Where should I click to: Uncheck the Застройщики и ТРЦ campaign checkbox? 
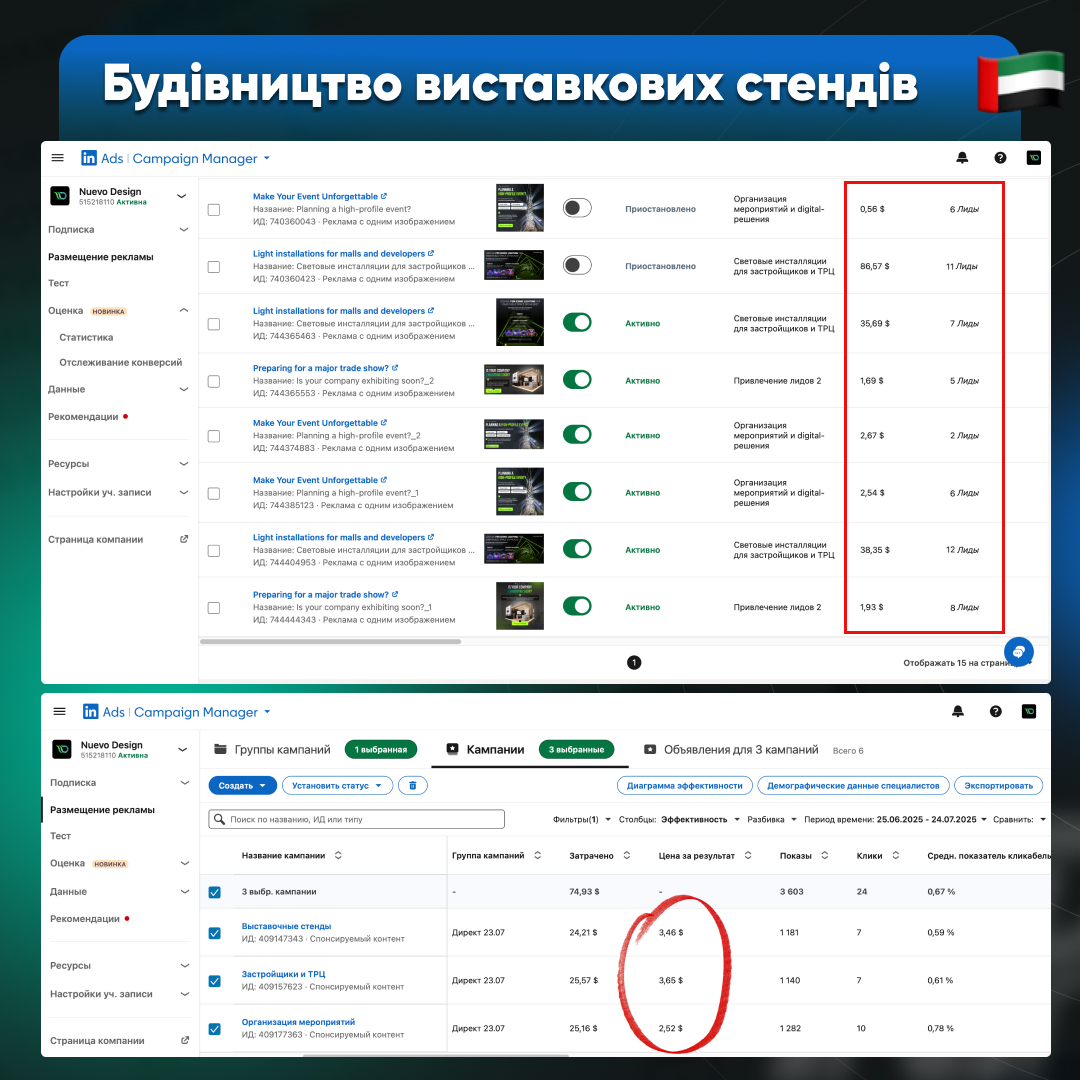[215, 981]
